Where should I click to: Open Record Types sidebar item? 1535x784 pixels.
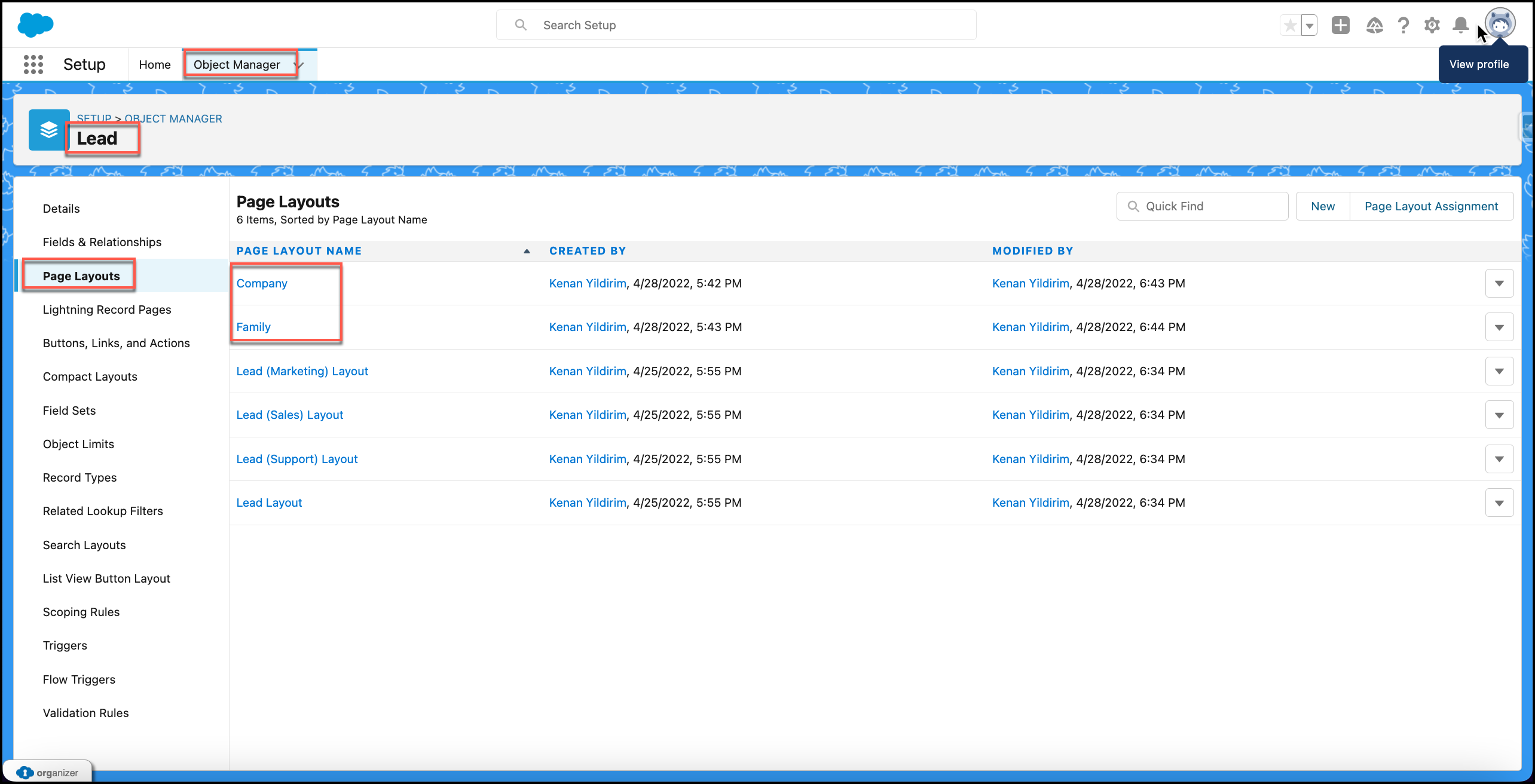pyautogui.click(x=79, y=477)
